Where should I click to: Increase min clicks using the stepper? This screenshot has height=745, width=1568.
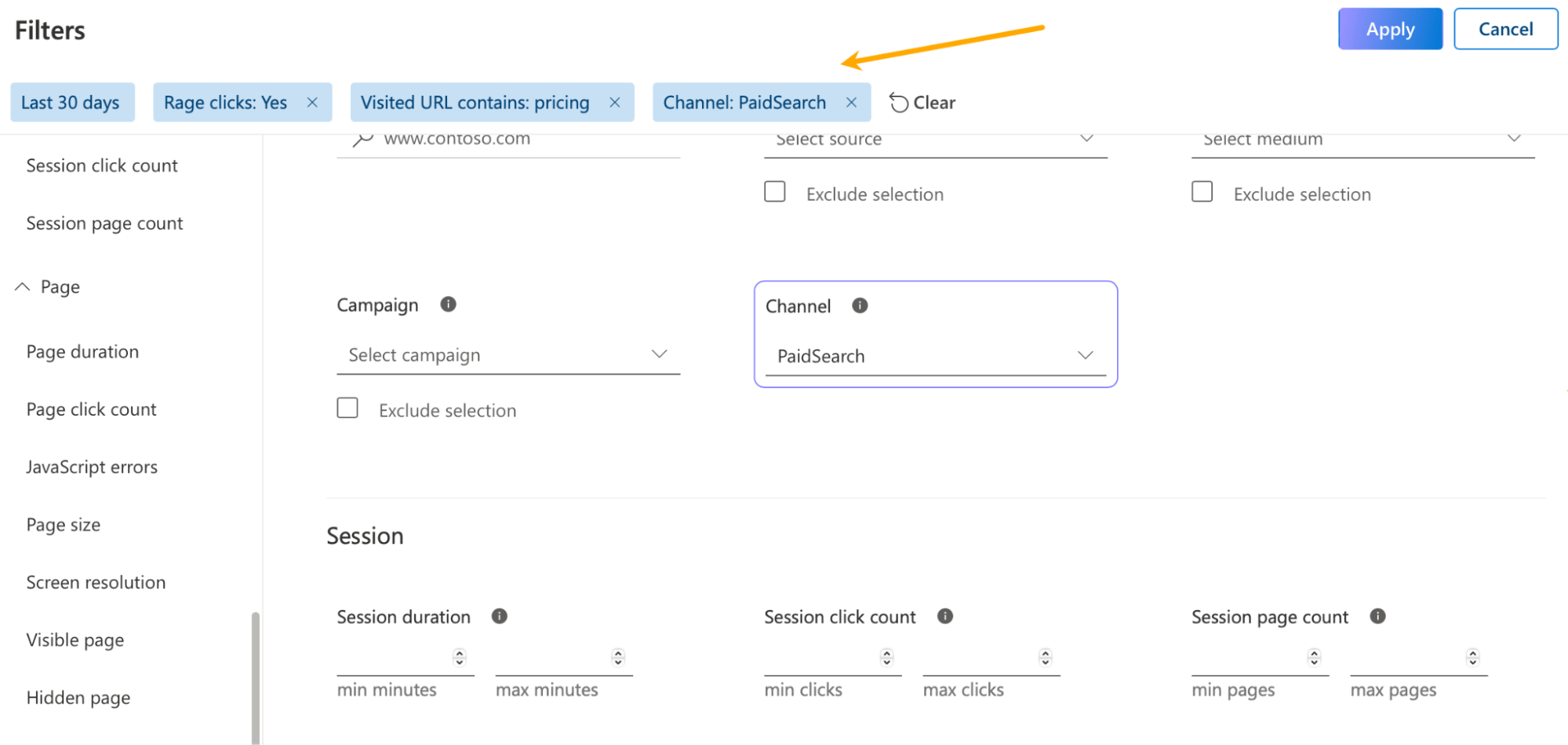tap(887, 654)
